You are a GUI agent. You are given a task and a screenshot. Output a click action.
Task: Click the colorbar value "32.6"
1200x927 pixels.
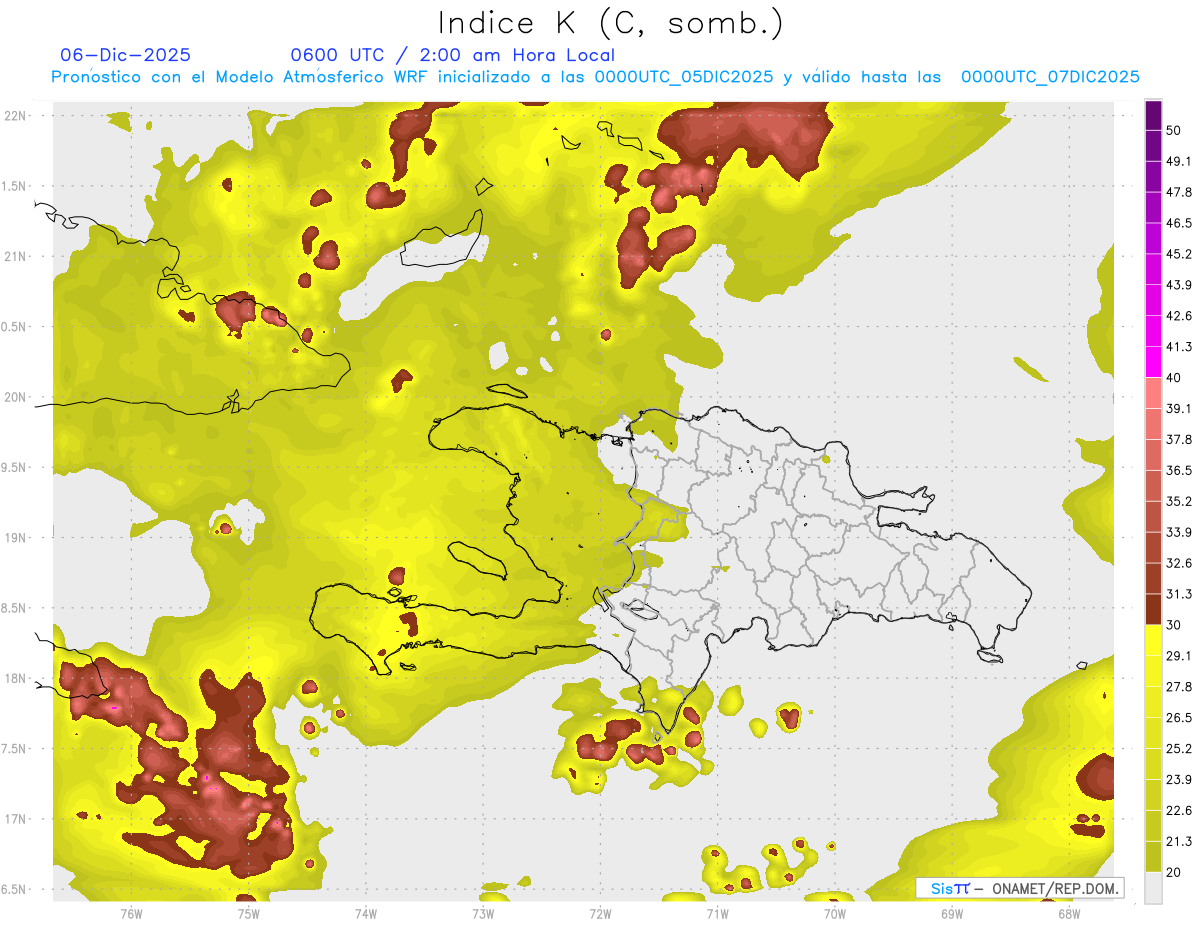(x=1179, y=563)
